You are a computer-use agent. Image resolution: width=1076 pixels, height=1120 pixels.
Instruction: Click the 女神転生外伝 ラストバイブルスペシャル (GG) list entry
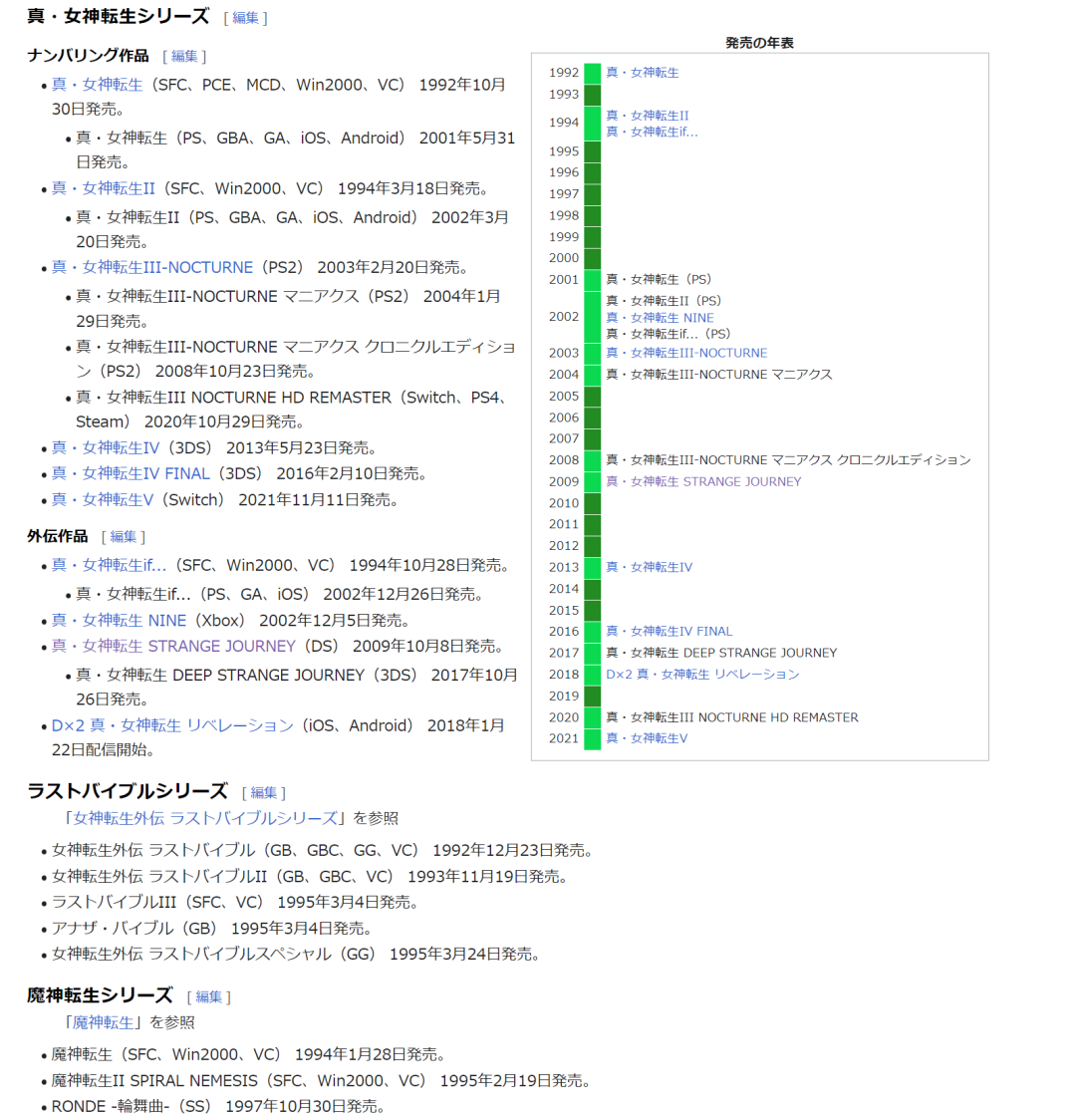point(296,954)
